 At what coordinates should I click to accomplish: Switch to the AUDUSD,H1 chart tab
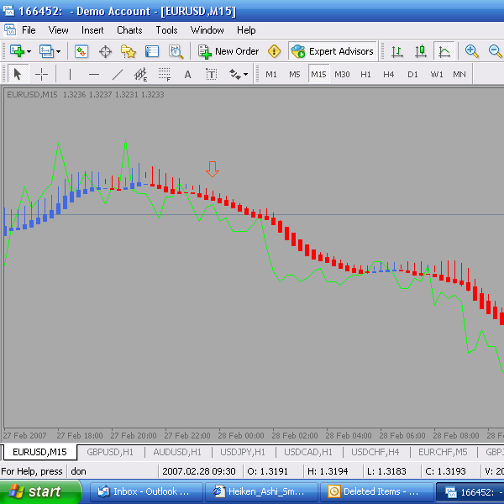tap(177, 452)
